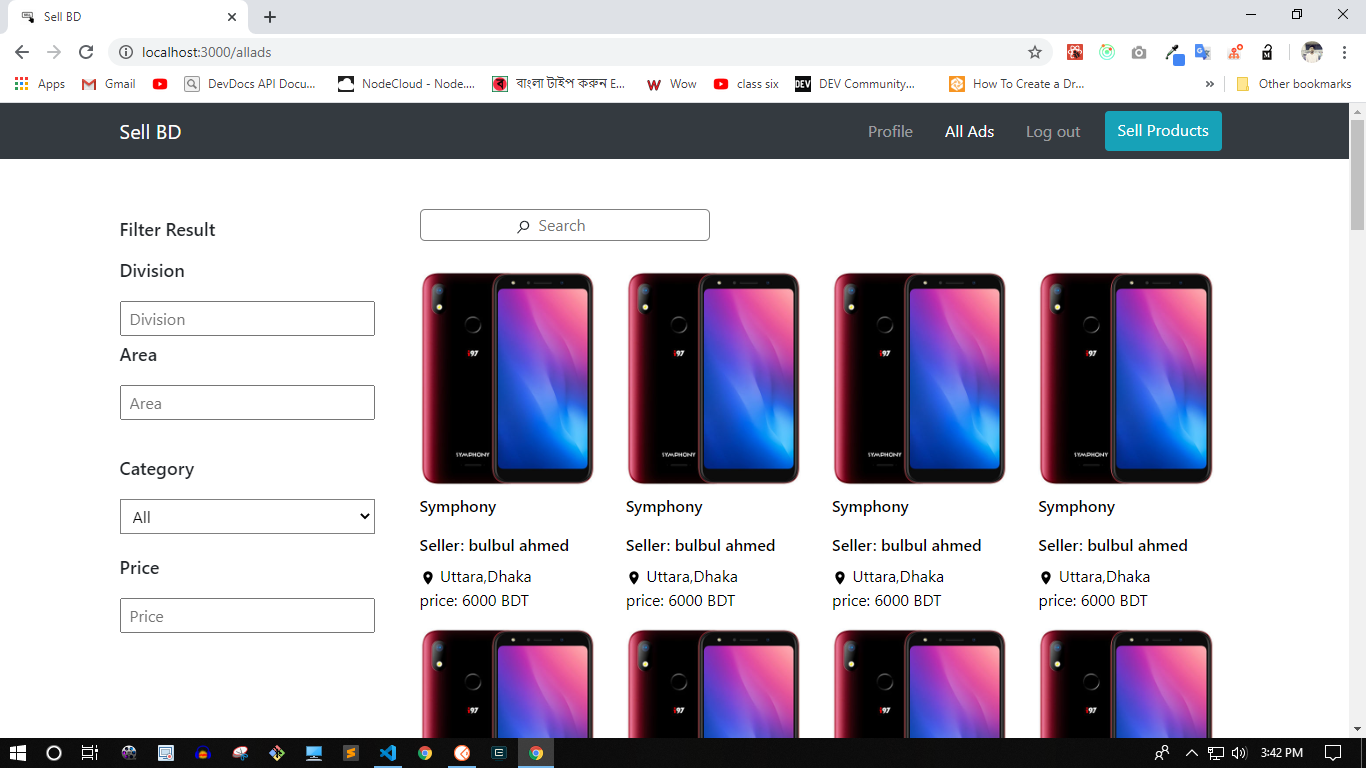Open the fourth Symphony phone image in top row
The image size is (1366, 768).
(1126, 378)
